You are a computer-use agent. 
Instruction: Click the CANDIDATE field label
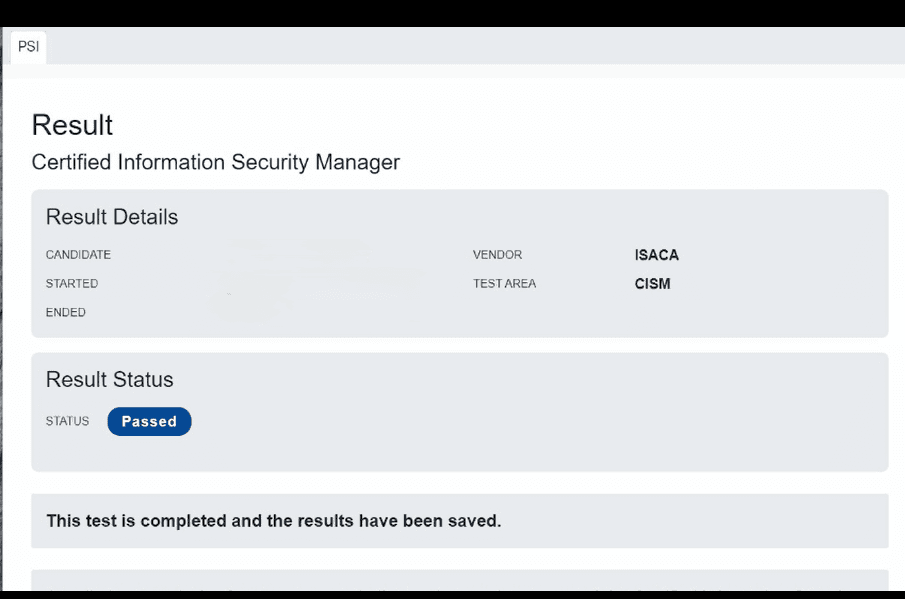(x=78, y=255)
